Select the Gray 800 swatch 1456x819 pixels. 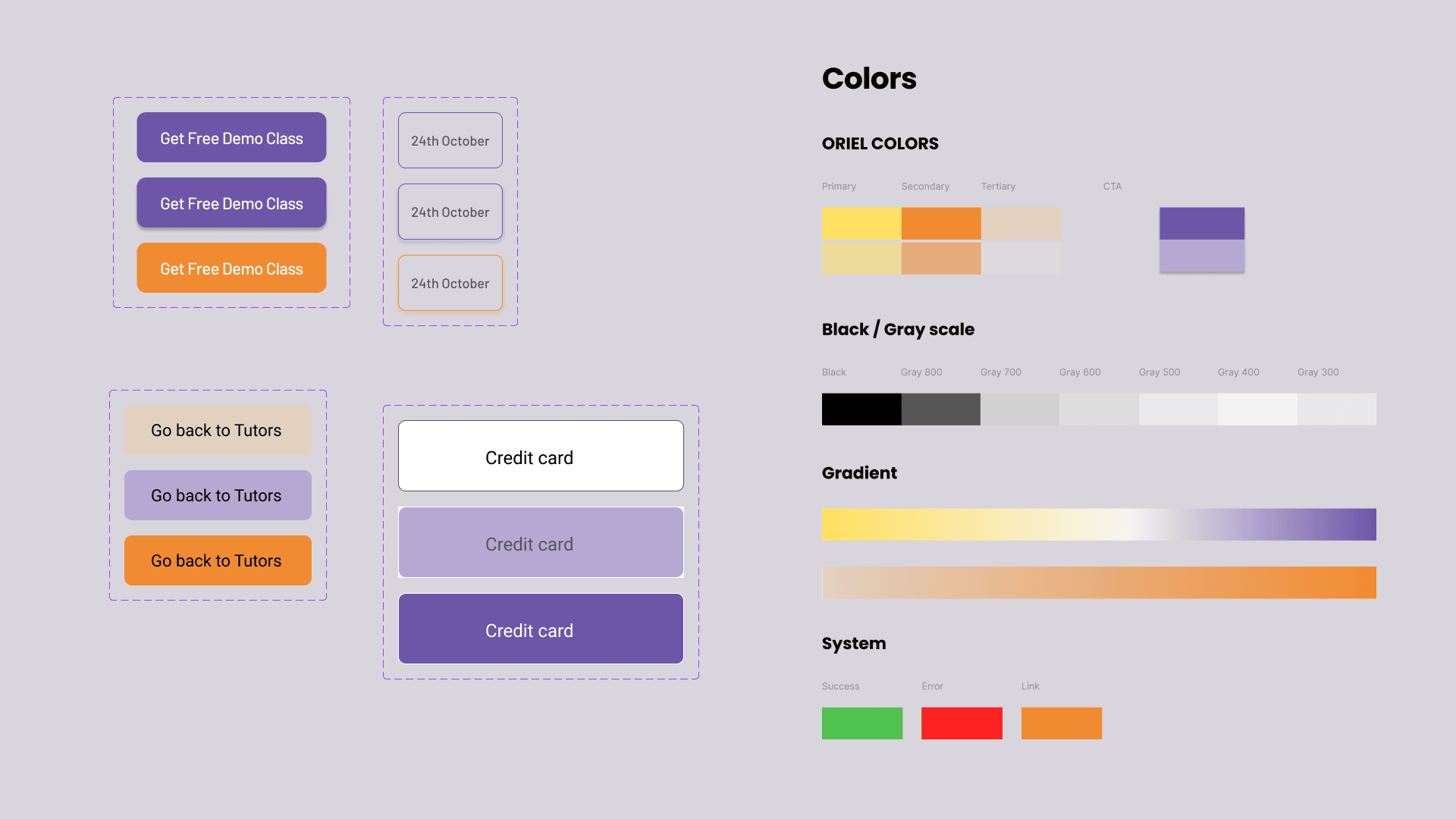[x=940, y=409]
